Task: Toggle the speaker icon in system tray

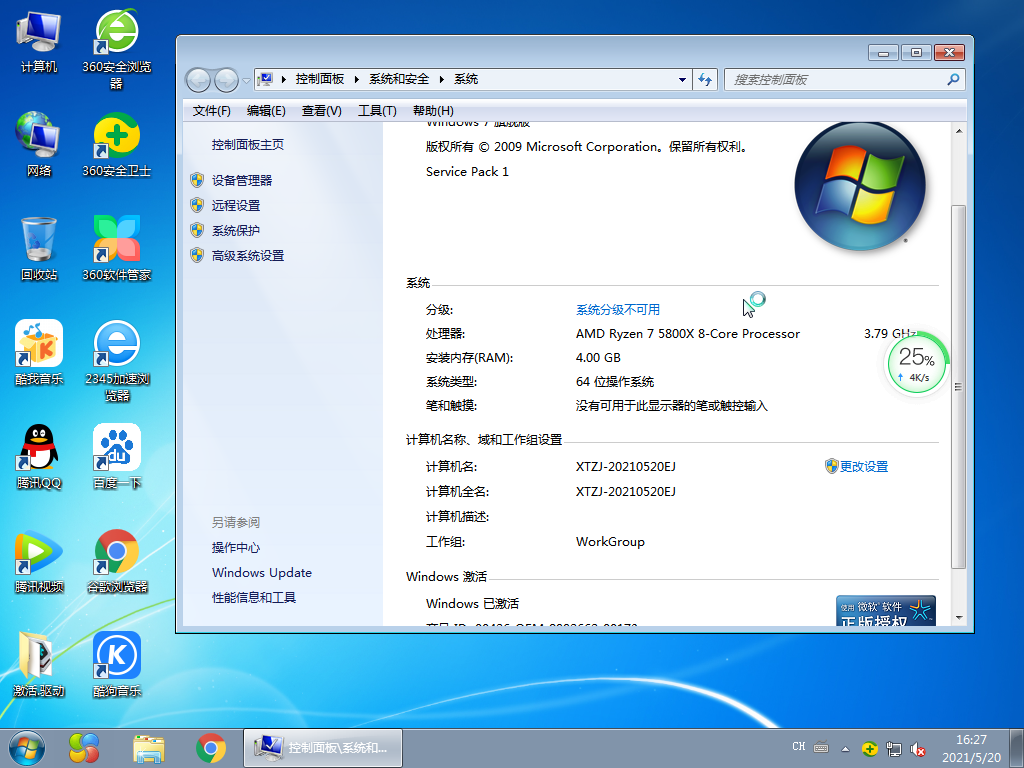Action: point(918,747)
